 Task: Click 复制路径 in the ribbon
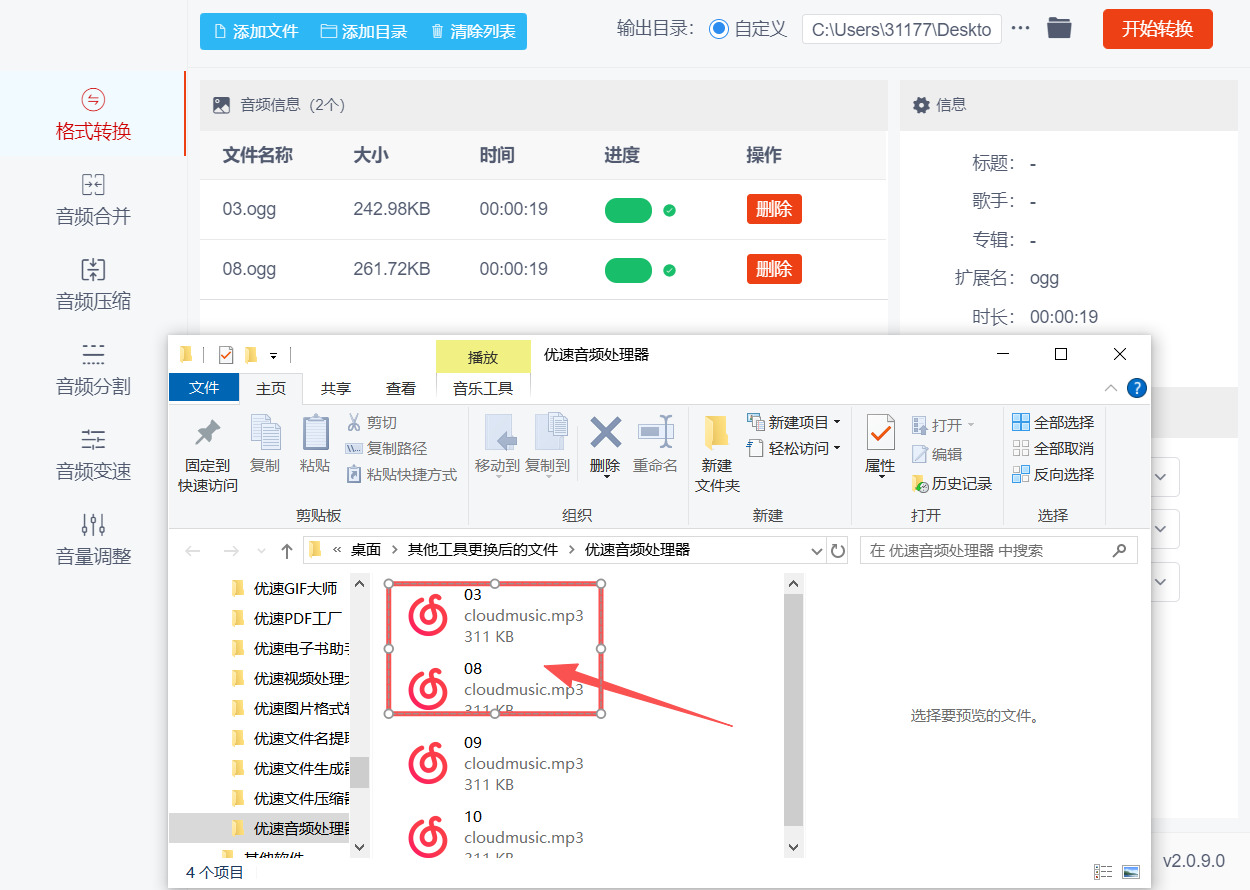coord(386,449)
